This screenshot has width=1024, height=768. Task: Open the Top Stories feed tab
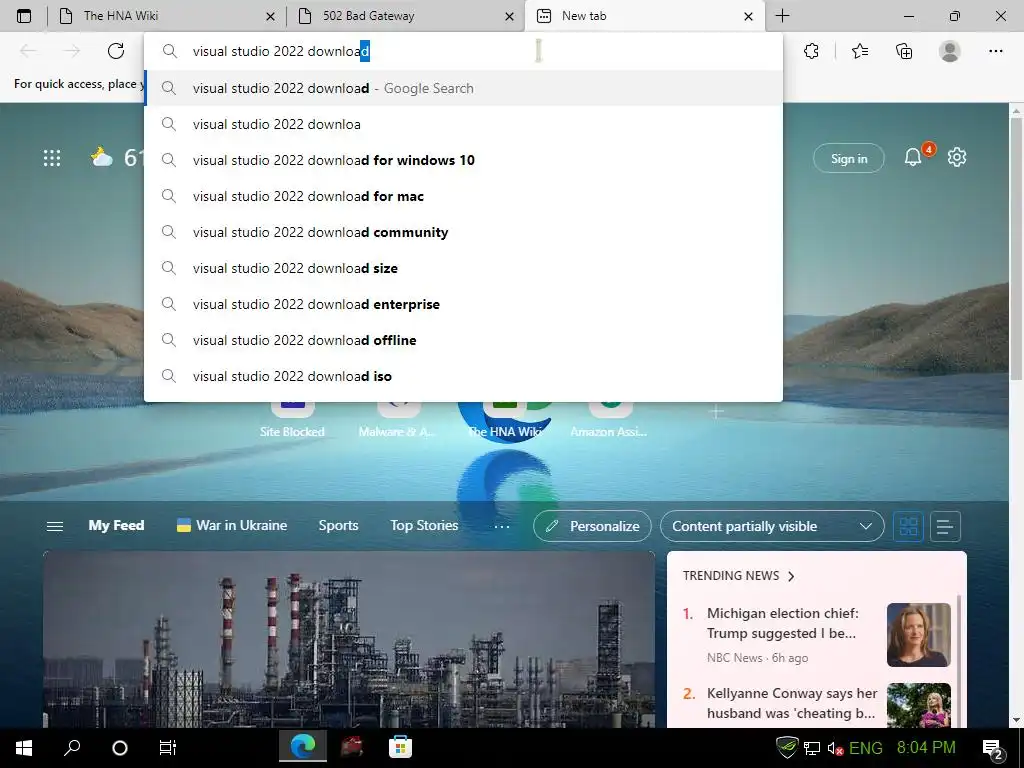pyautogui.click(x=424, y=525)
